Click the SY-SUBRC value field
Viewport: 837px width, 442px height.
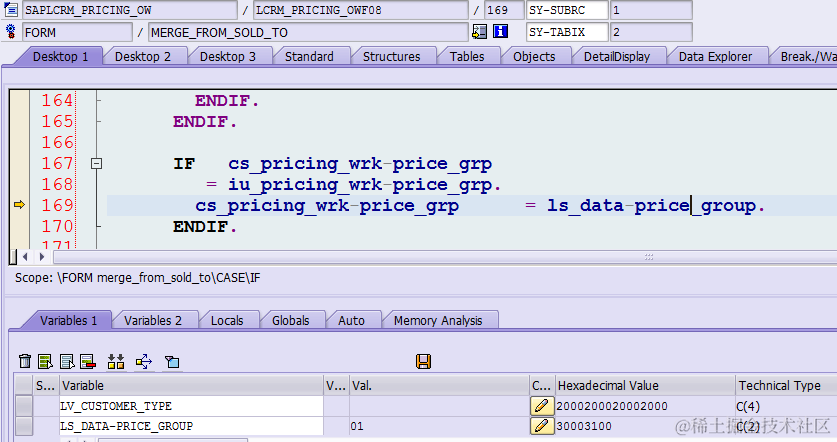click(x=651, y=10)
